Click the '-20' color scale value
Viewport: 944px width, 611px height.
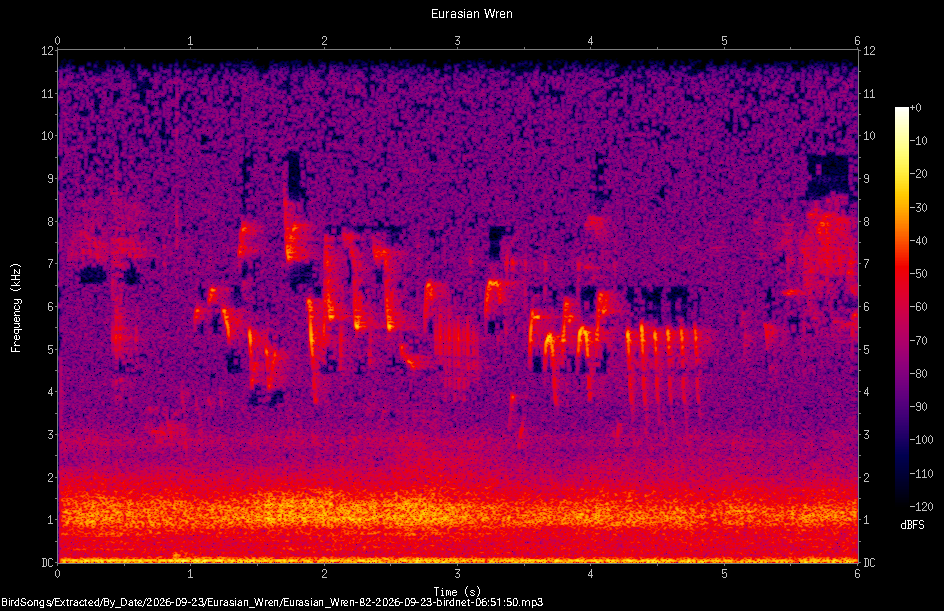pyautogui.click(x=919, y=174)
